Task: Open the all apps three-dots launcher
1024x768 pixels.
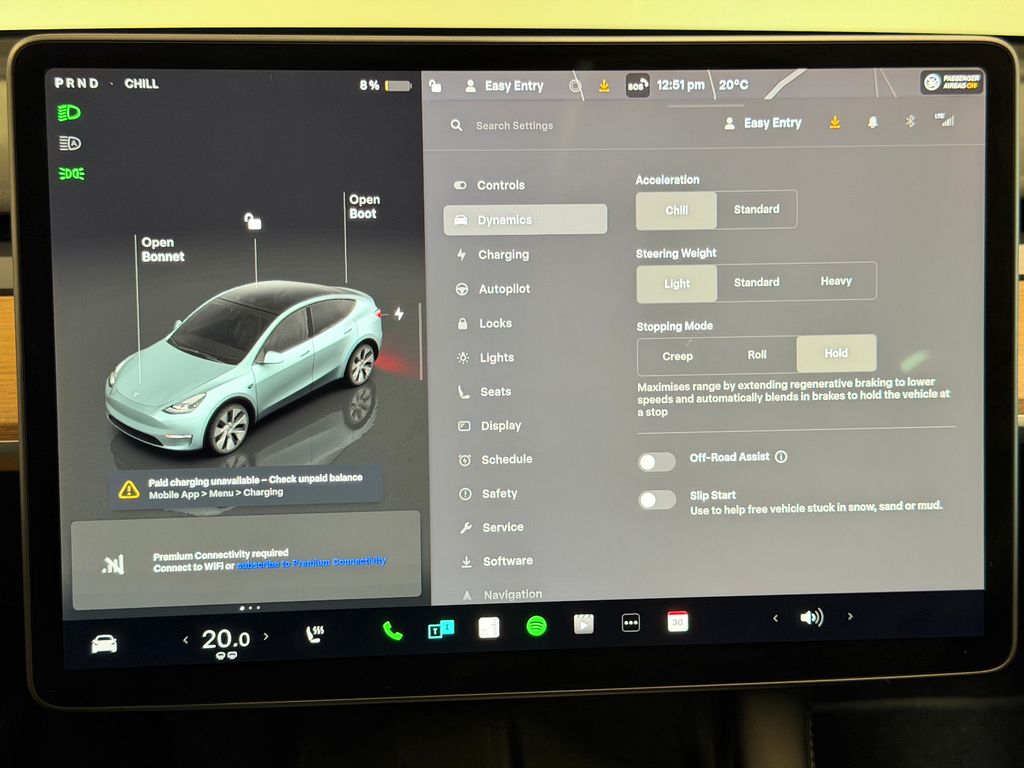Action: (x=630, y=623)
